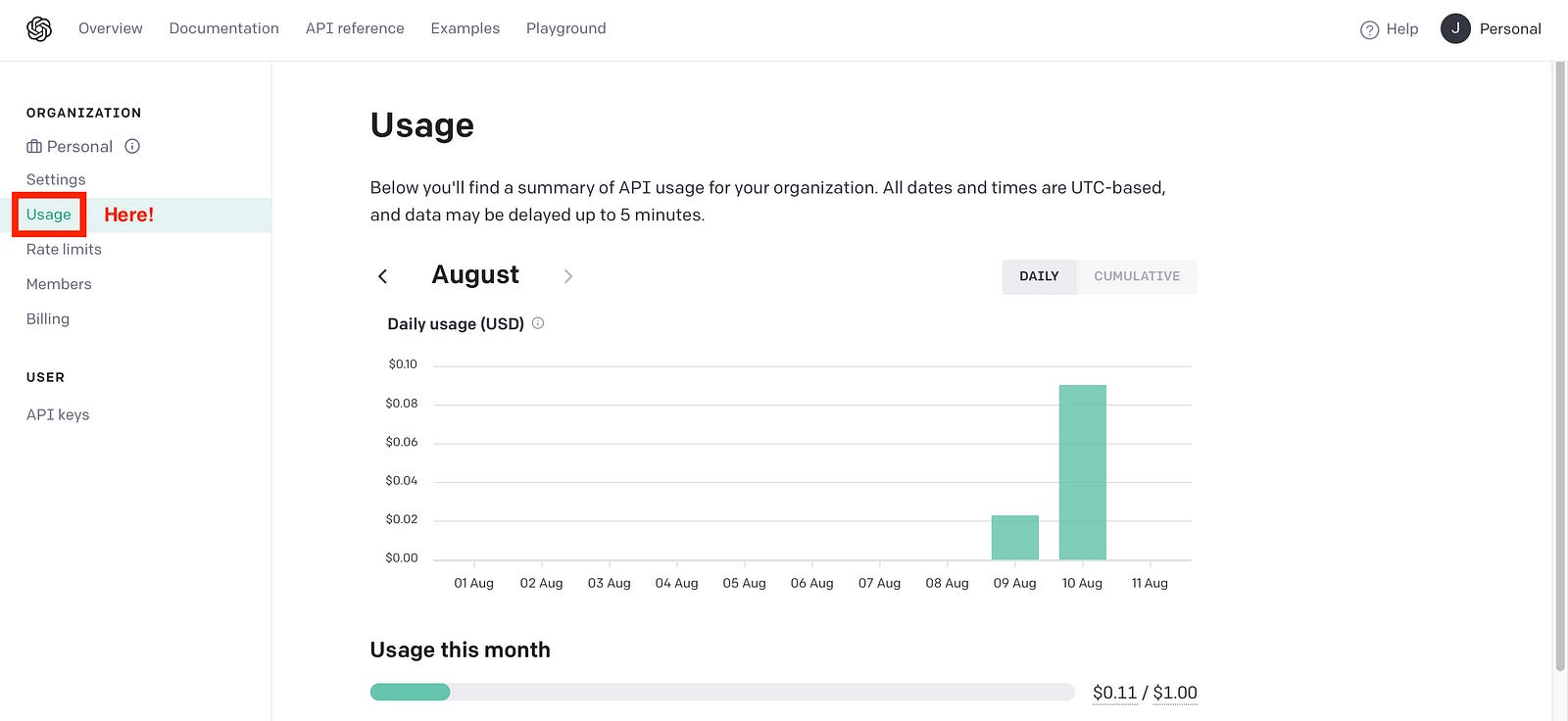This screenshot has width=1568, height=721.
Task: Go to next month with right chevron
Action: click(x=568, y=276)
